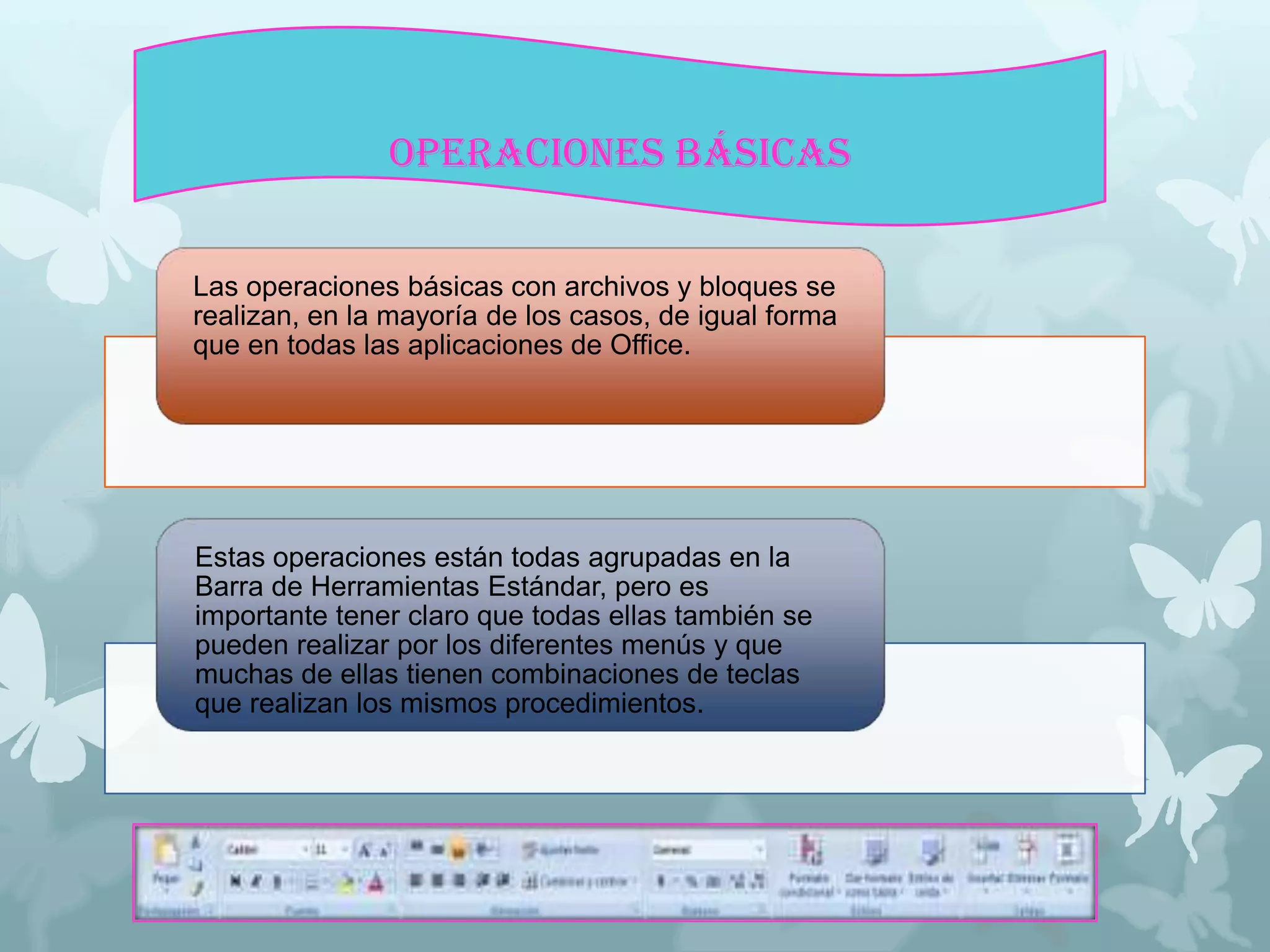Click the decrease decimals icon

click(758, 881)
